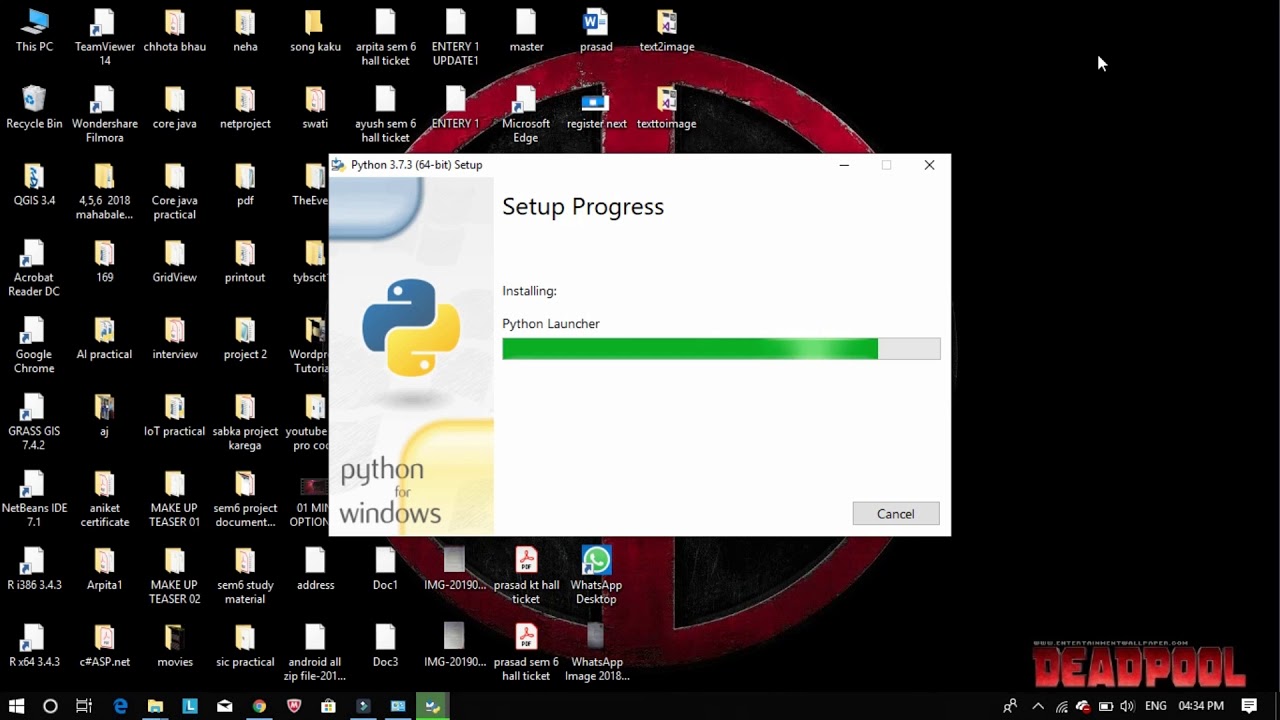1280x720 pixels.
Task: Open Task View in taskbar
Action: coord(84,706)
